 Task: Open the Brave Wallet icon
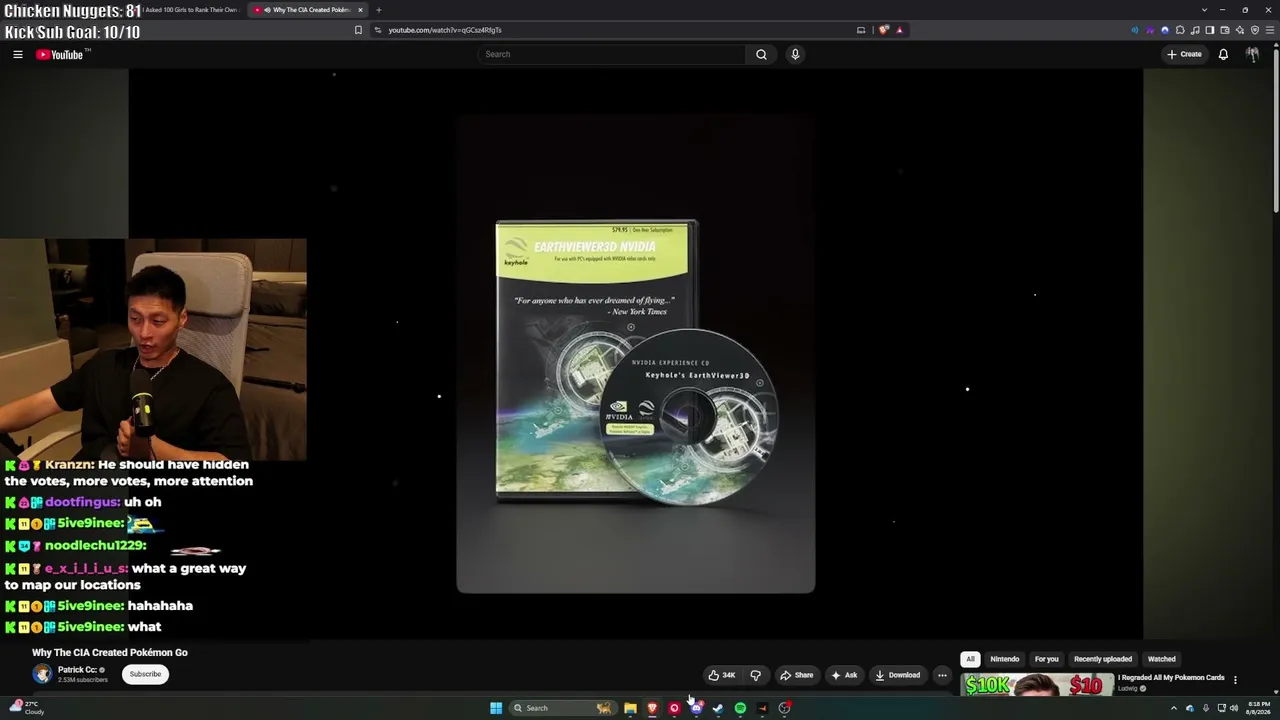tap(1225, 30)
